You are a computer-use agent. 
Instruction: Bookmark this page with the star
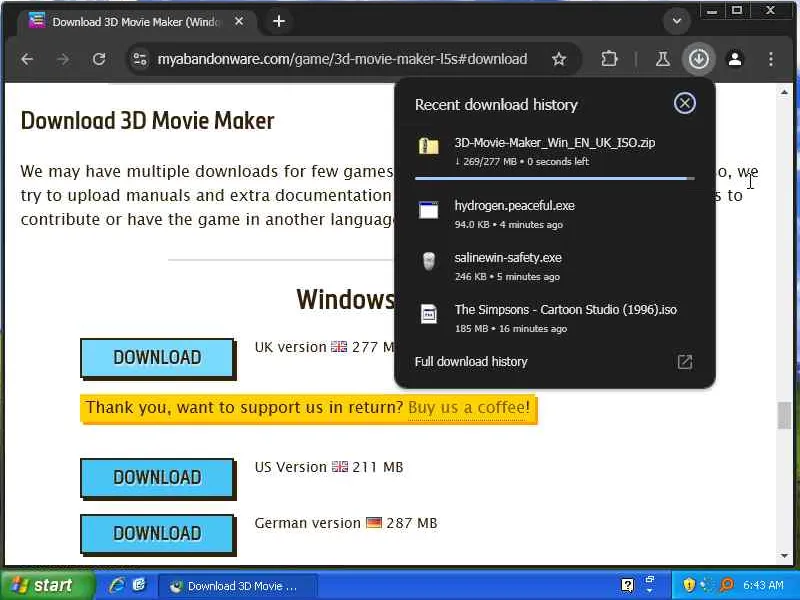click(x=559, y=59)
